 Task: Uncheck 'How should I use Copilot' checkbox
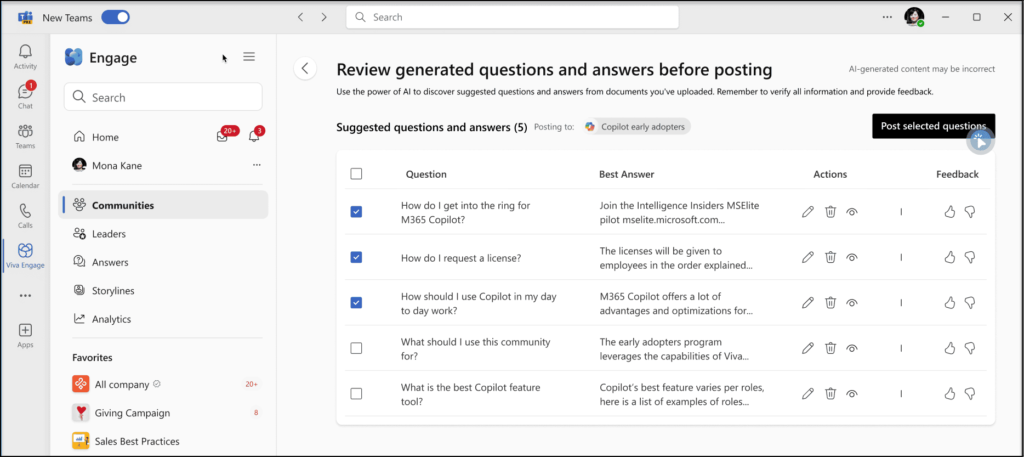point(356,302)
